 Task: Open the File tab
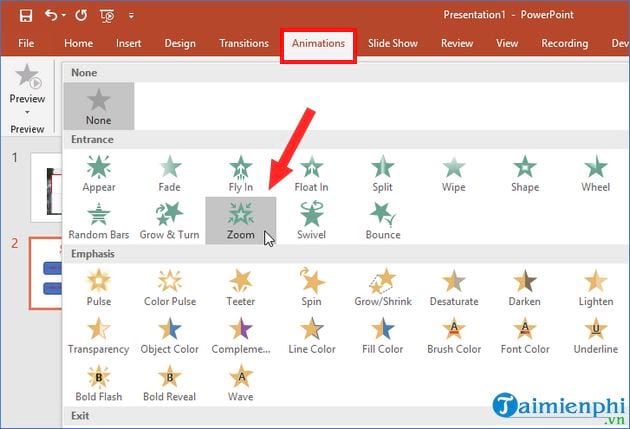pyautogui.click(x=26, y=43)
